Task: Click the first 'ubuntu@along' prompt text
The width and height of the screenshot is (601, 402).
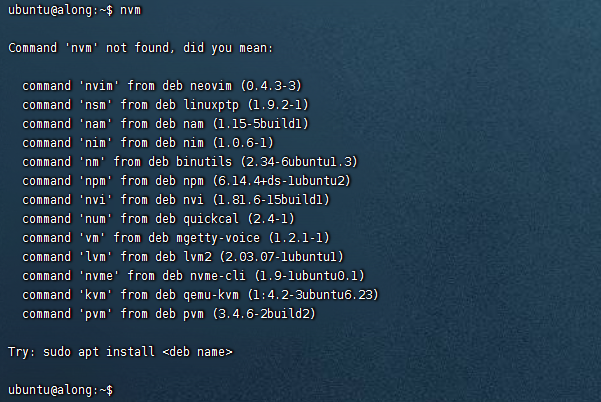Action: [50, 10]
